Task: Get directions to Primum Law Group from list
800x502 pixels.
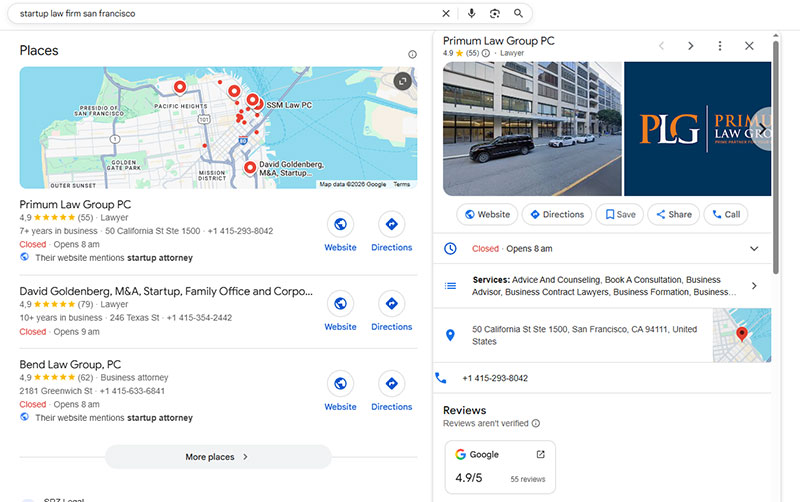Action: point(391,224)
